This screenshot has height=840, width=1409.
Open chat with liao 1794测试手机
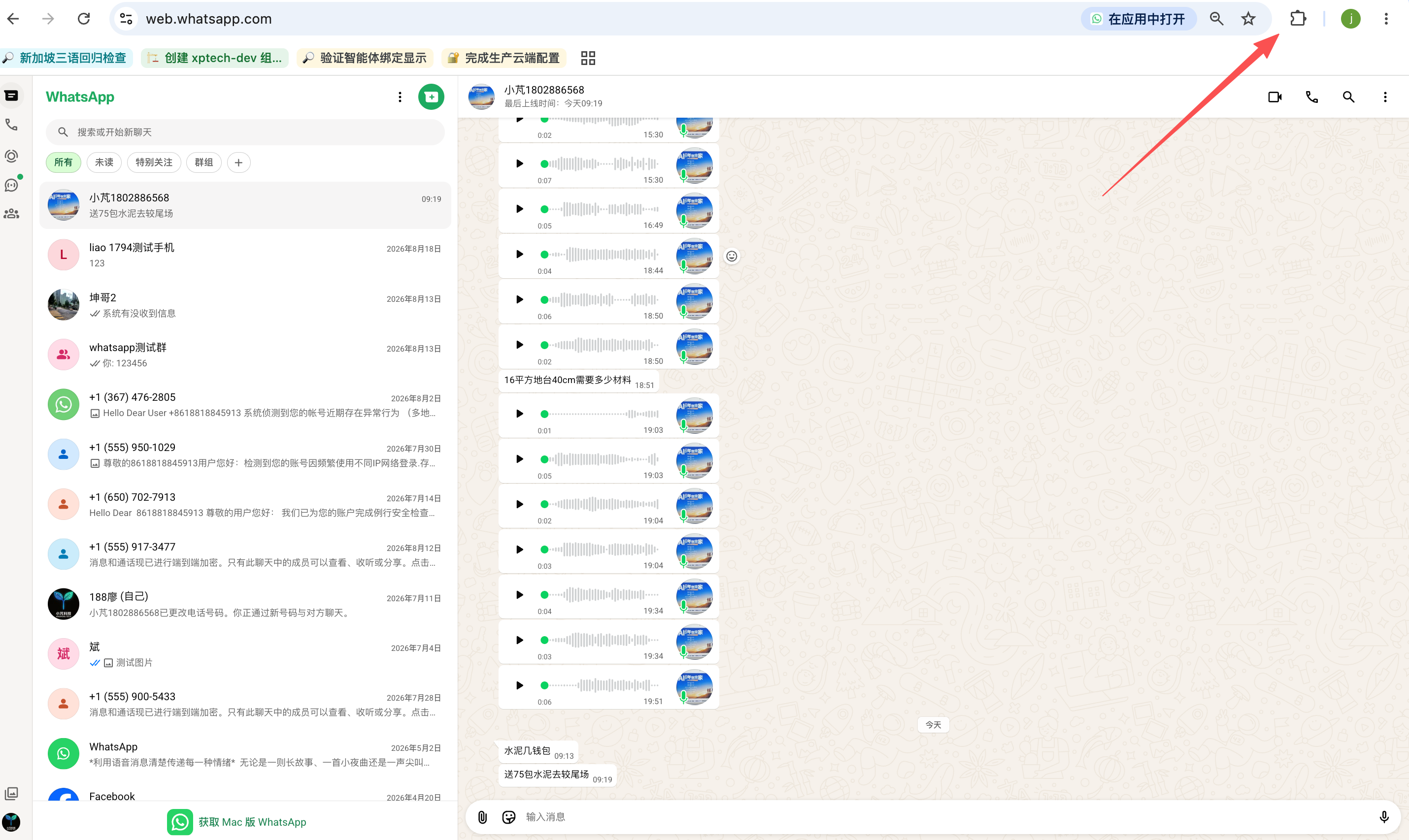[245, 255]
